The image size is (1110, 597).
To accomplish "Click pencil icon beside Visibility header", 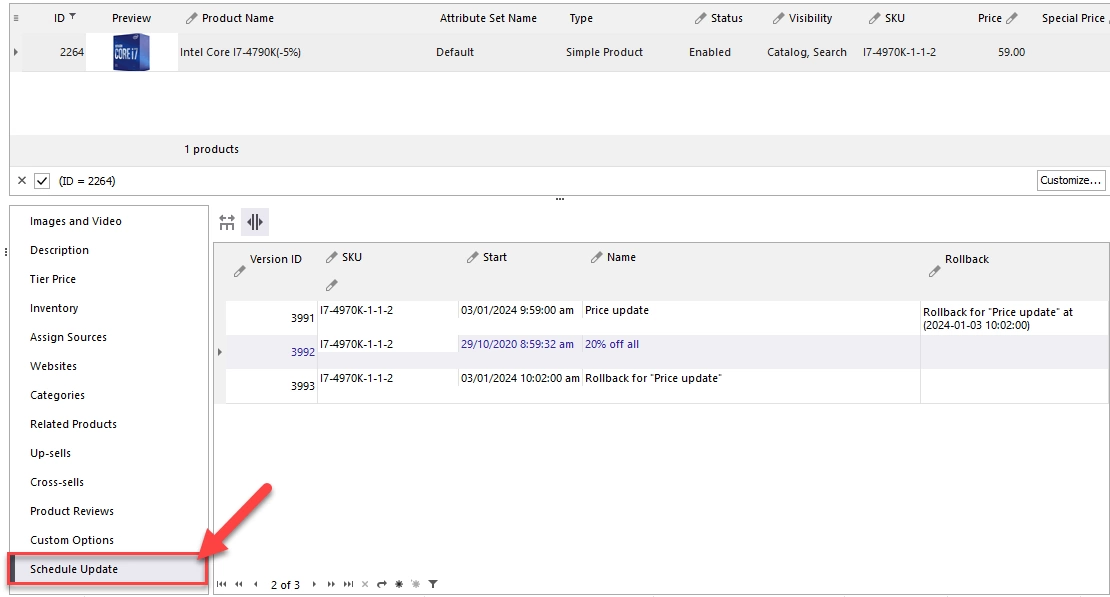I will (x=778, y=18).
